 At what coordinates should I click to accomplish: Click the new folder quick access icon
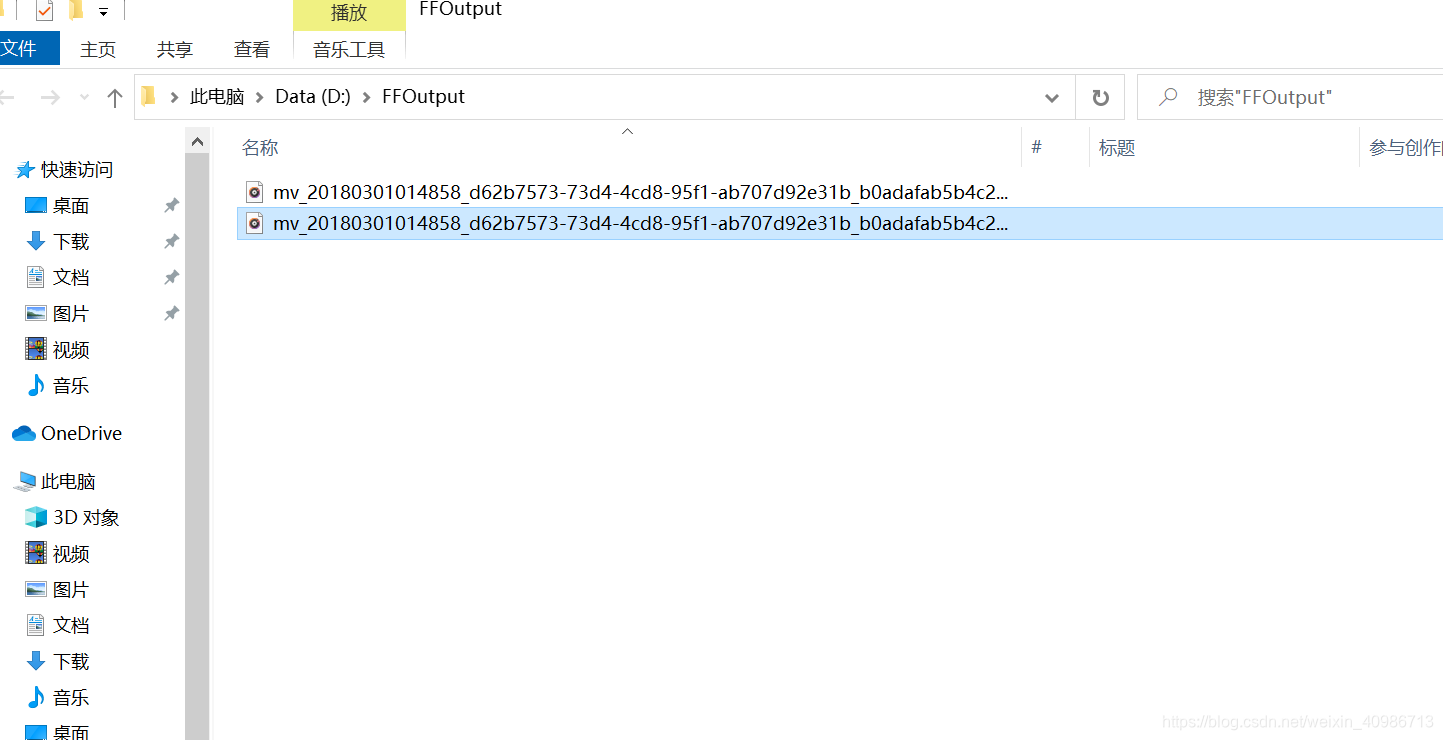tap(76, 11)
